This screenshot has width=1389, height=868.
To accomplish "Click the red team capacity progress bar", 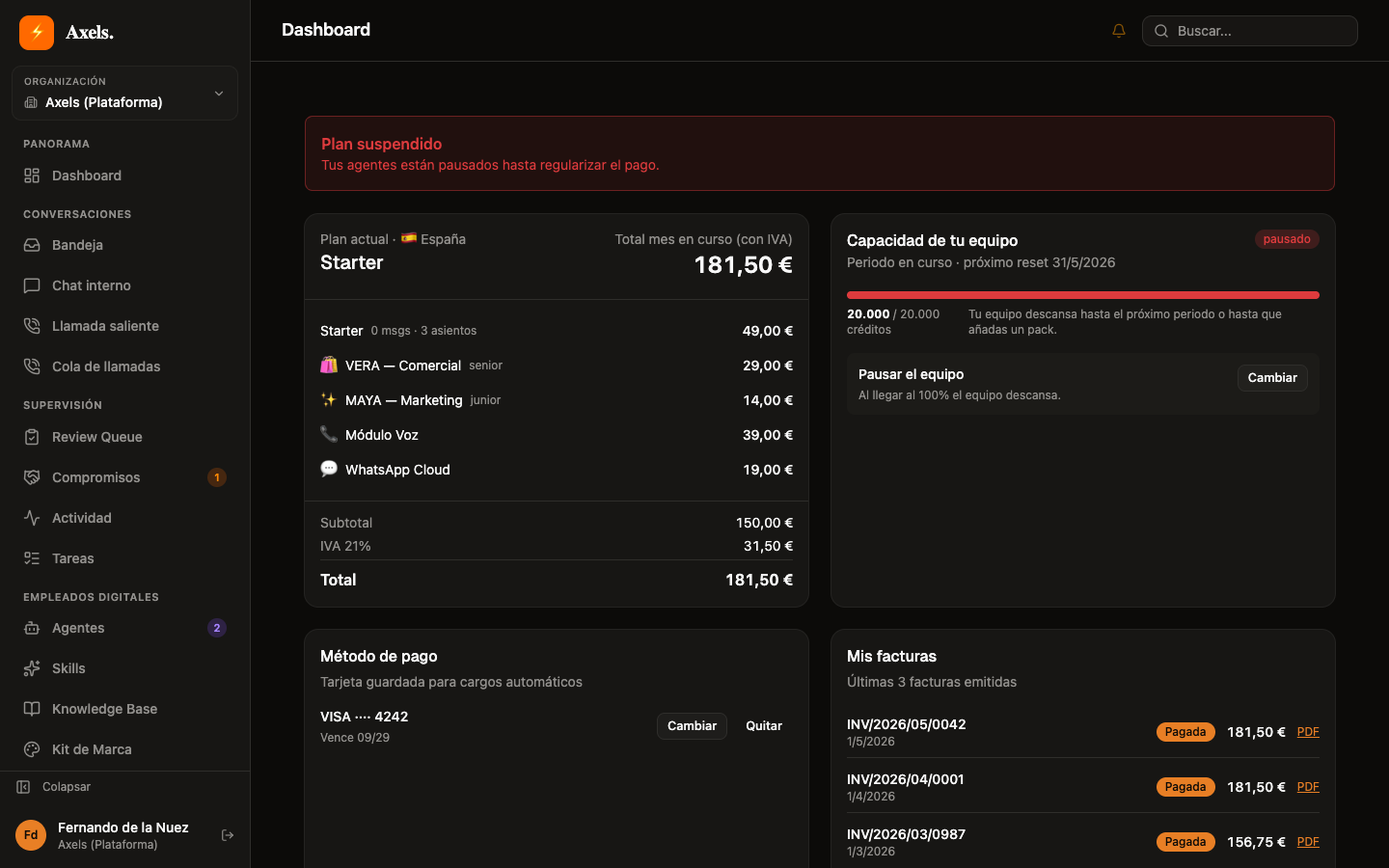I will pos(1083,295).
